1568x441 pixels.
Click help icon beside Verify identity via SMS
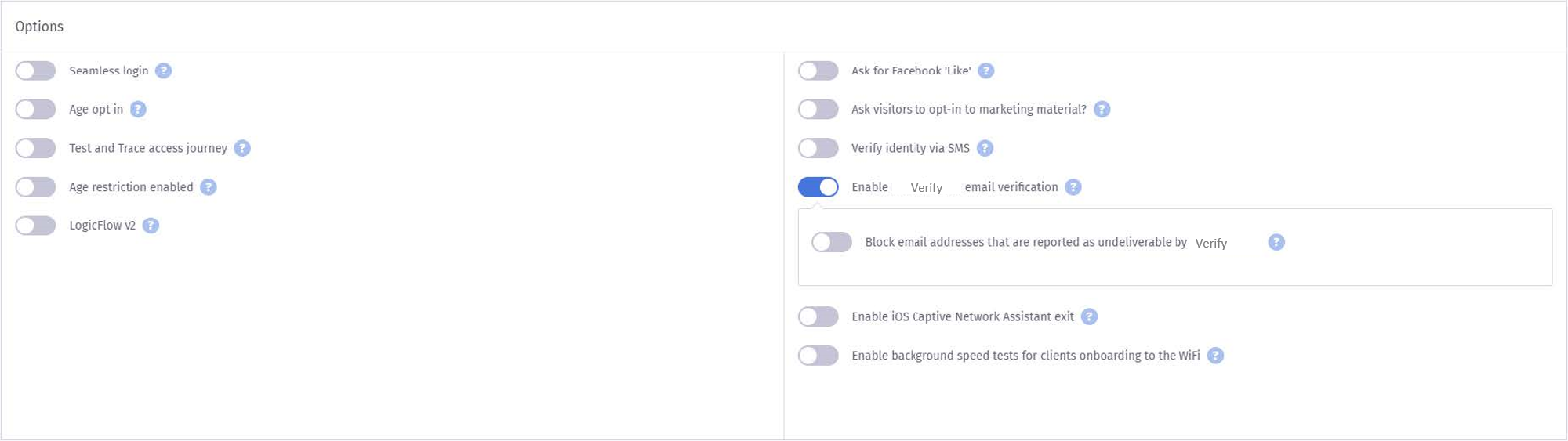(x=985, y=148)
